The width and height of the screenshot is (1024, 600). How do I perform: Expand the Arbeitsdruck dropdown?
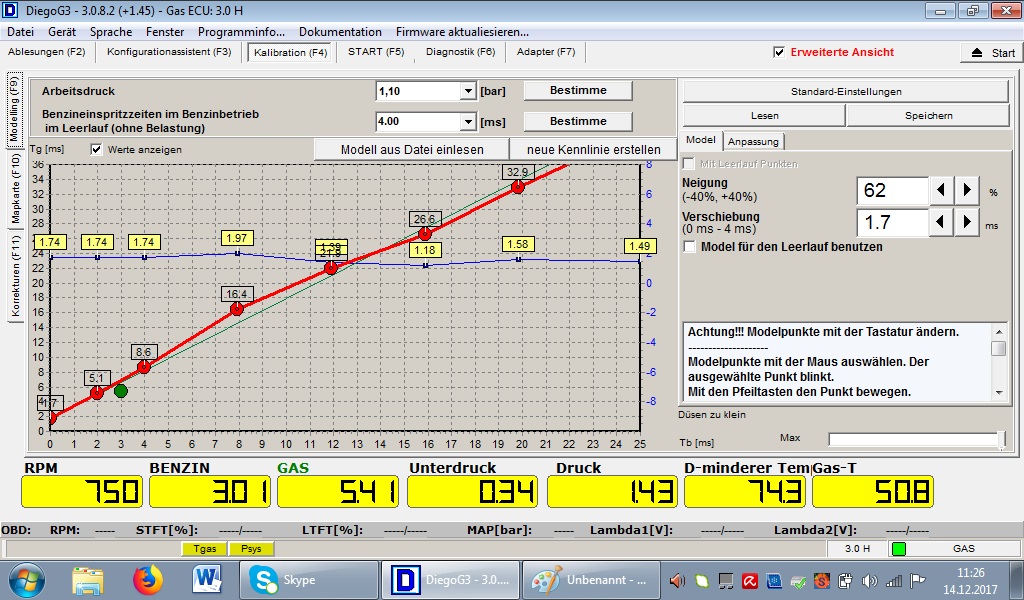(x=467, y=91)
